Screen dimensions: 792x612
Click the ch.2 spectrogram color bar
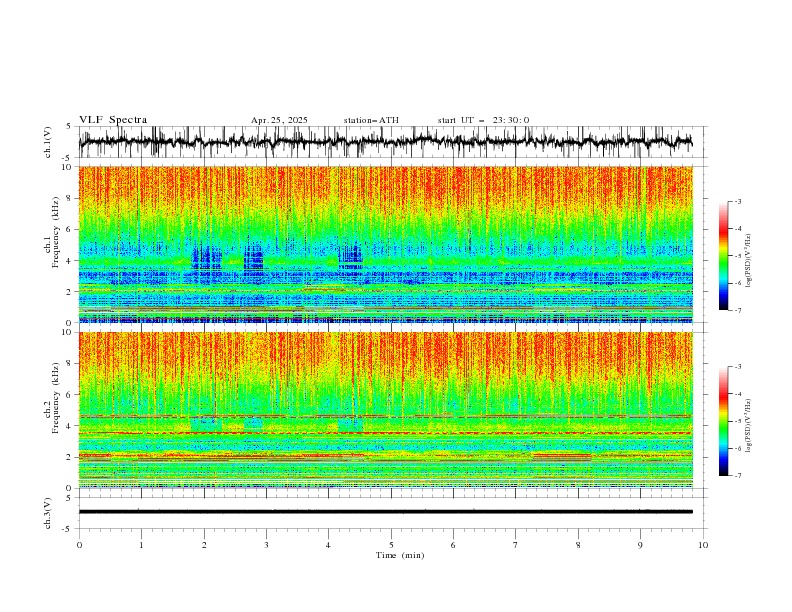723,421
